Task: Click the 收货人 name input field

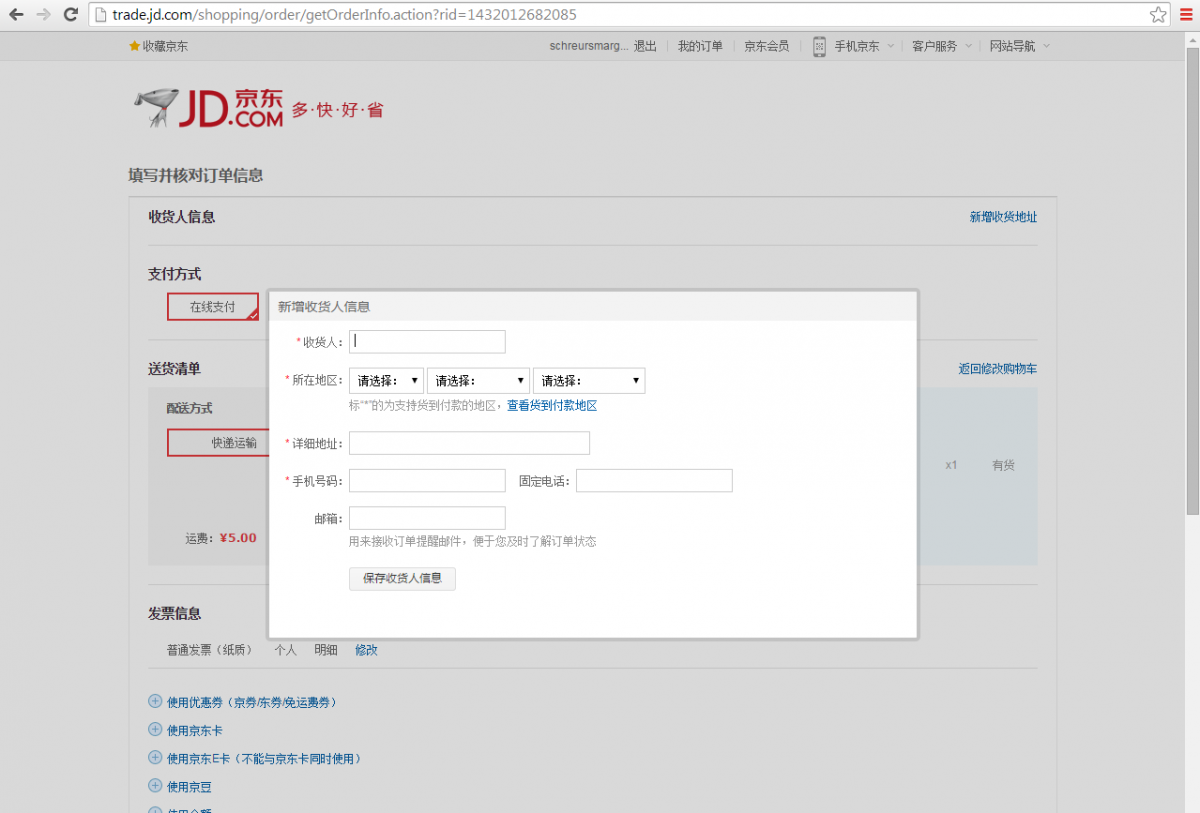Action: click(427, 341)
